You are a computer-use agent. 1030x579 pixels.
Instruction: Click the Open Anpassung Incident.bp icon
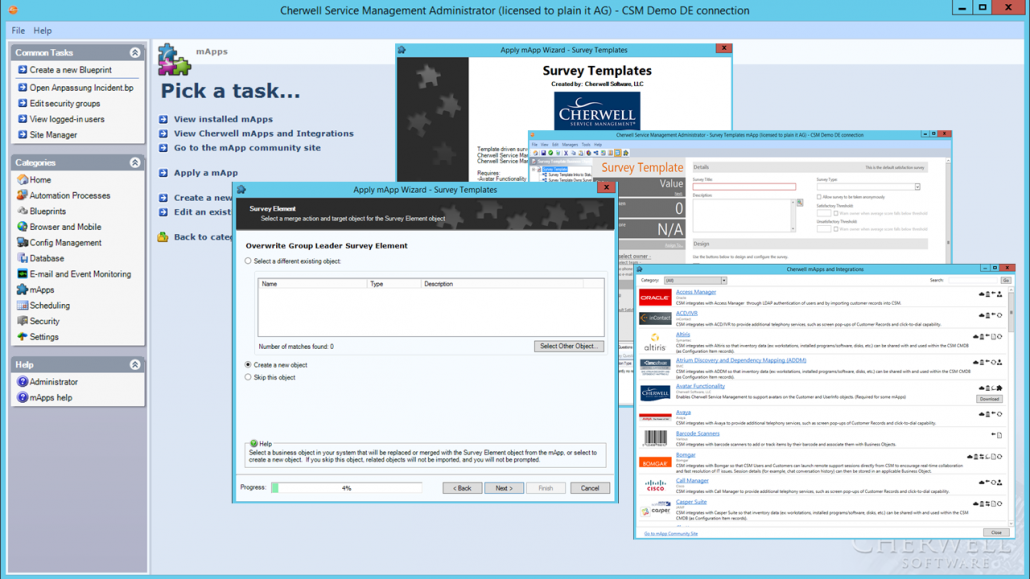tap(22, 87)
